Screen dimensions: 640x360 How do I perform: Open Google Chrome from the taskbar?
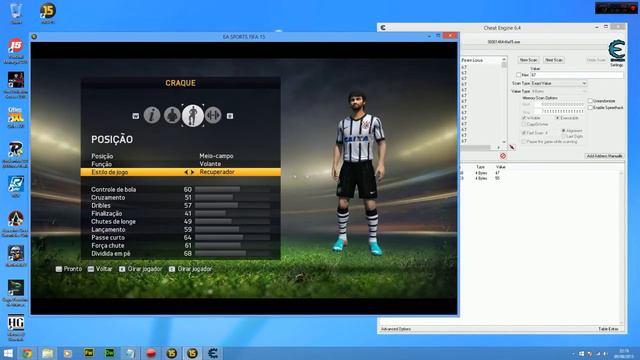[x=27, y=353]
